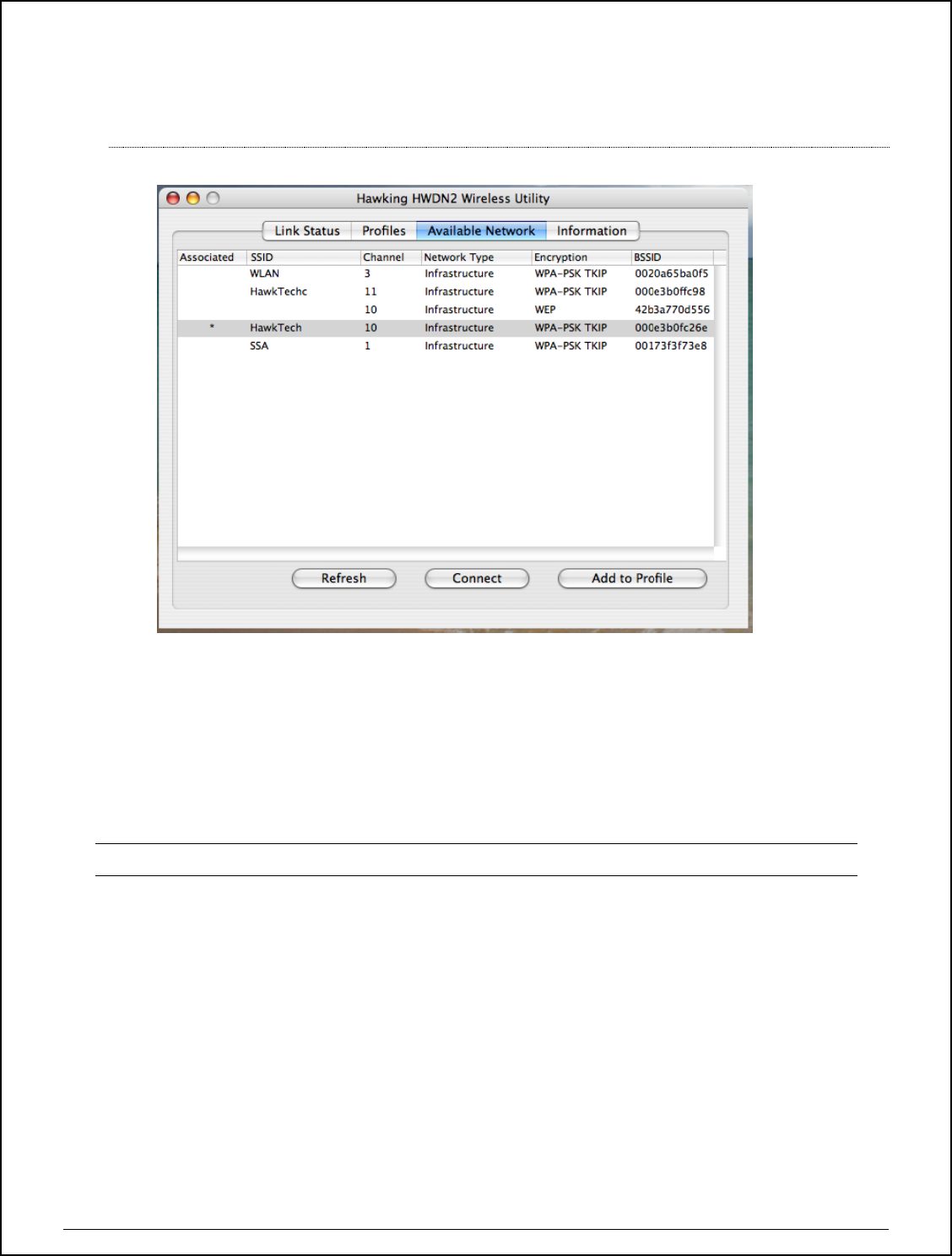Screen dimensions: 952x1256
Task: Sort by the Channel column header
Action: pyautogui.click(x=391, y=257)
